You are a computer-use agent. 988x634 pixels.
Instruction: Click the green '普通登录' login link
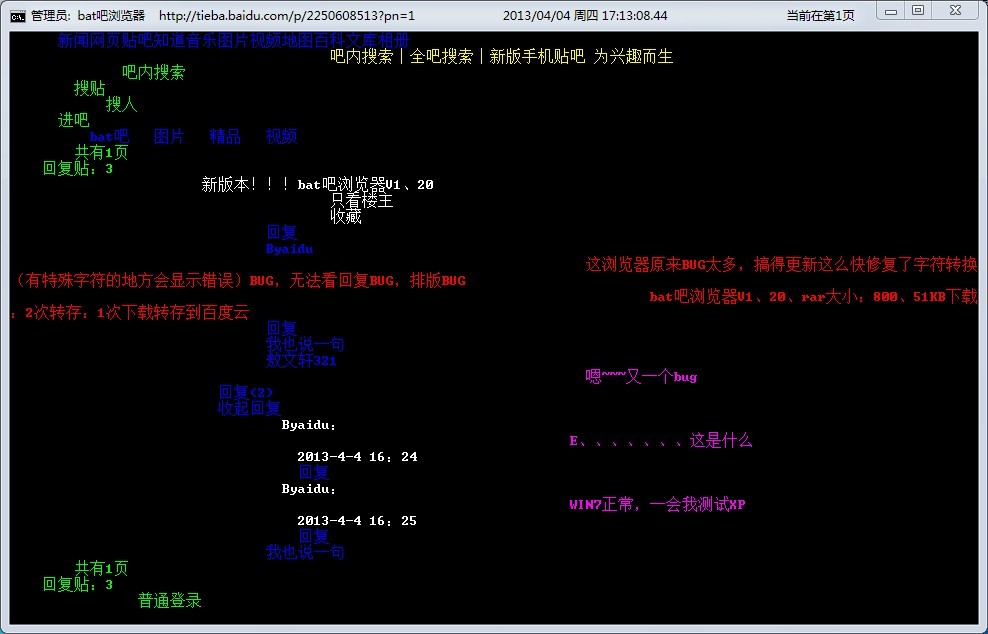[169, 601]
